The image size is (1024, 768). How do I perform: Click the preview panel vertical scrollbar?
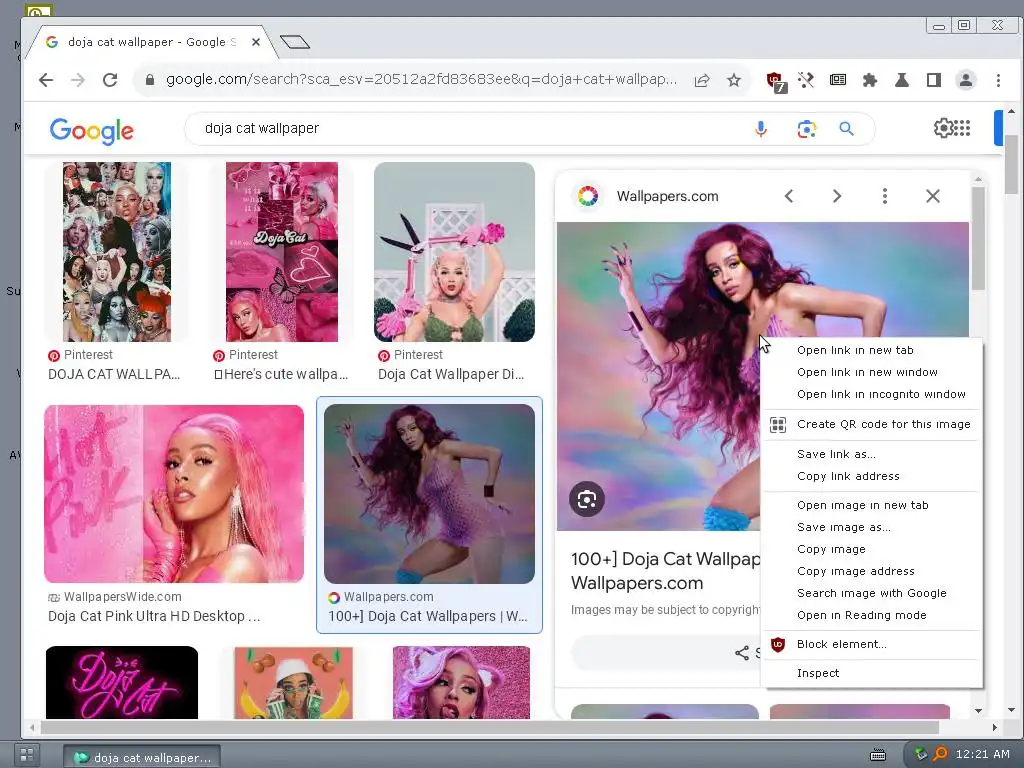click(978, 238)
